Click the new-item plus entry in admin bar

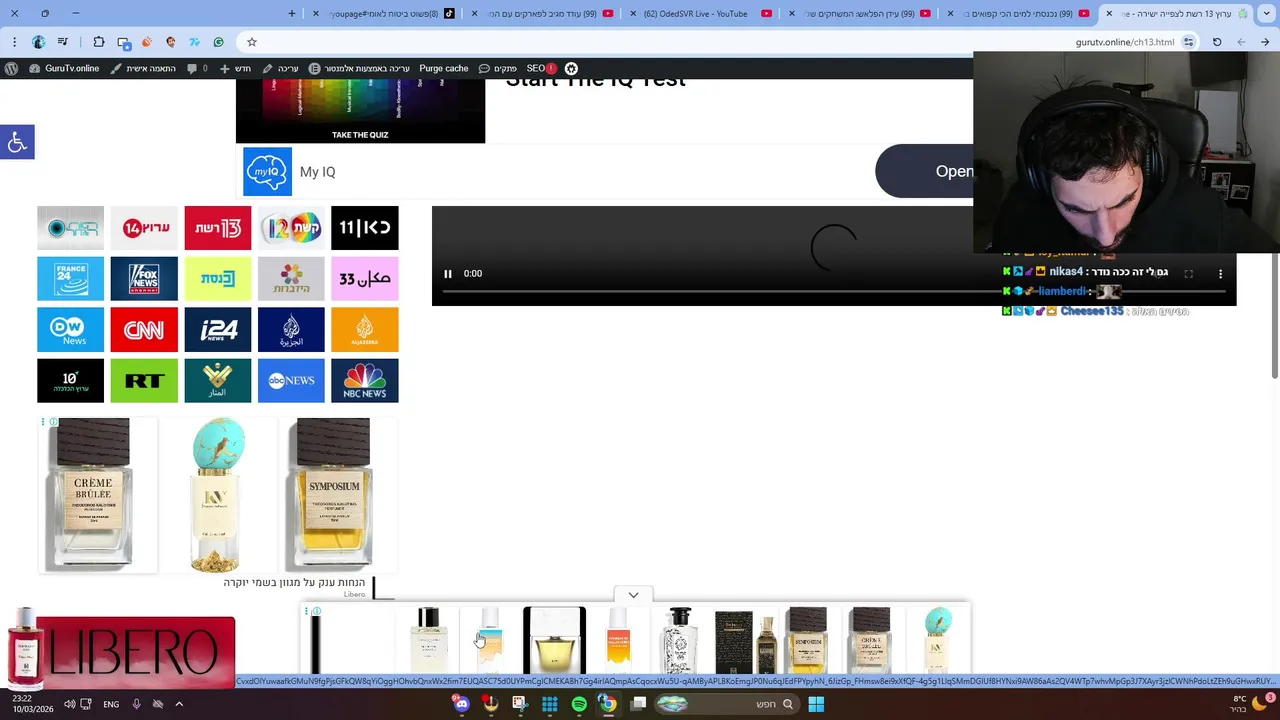(x=235, y=68)
